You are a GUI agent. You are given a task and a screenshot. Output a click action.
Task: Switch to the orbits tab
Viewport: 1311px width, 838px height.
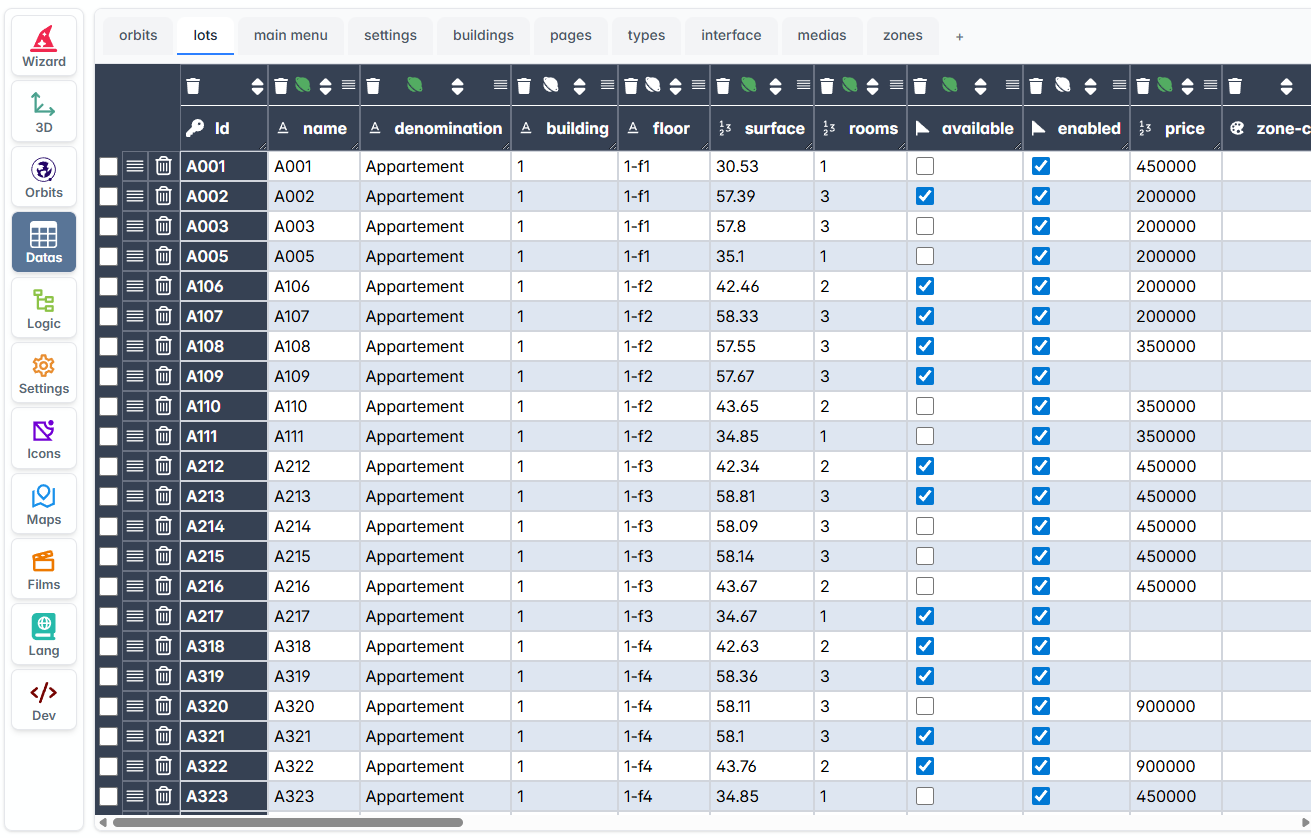138,35
